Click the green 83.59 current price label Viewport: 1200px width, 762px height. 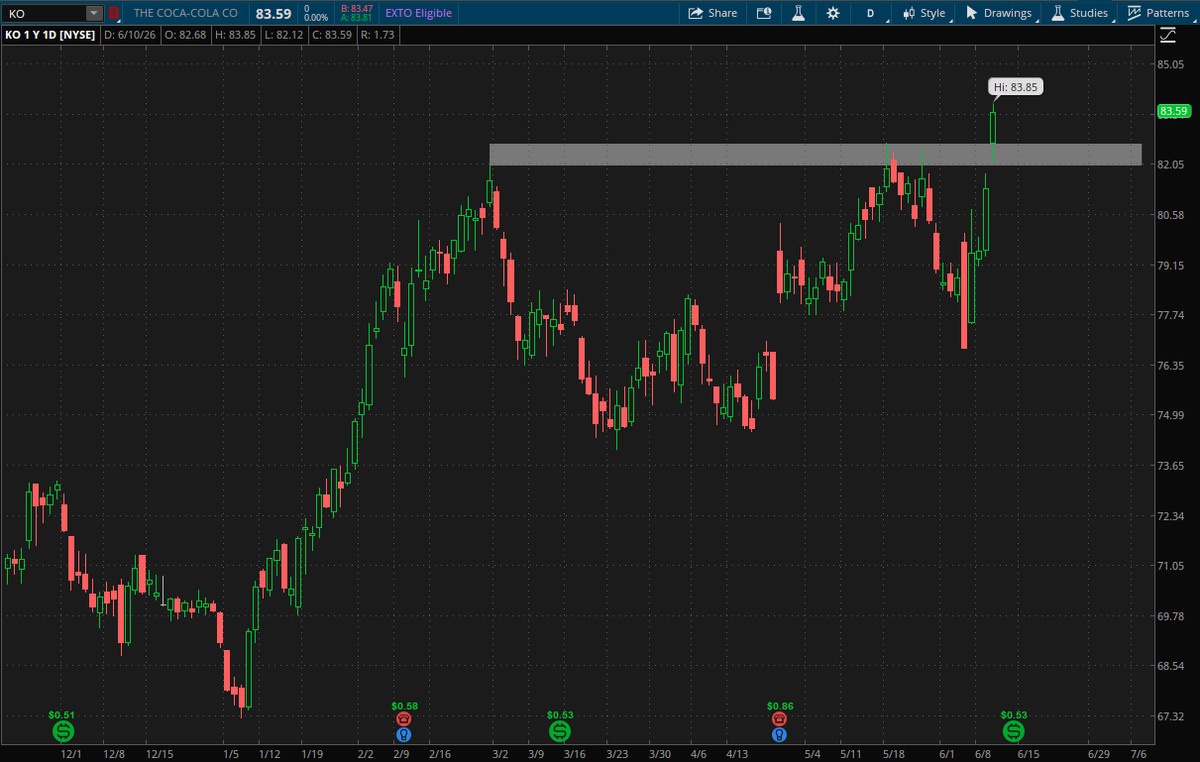[1172, 111]
